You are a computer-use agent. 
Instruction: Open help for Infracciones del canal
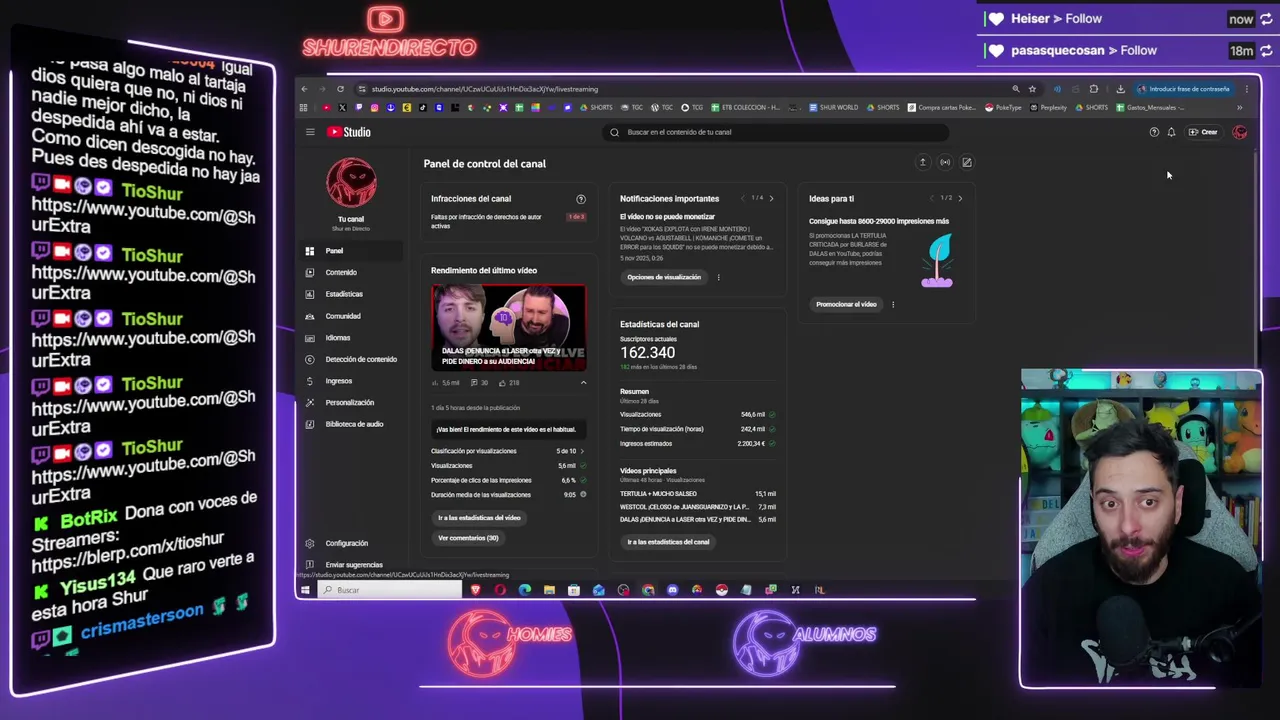coord(580,199)
